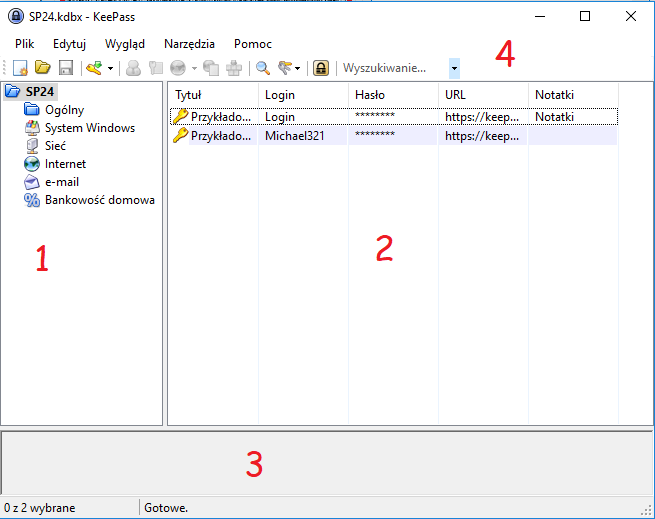Click the KeePass application icon in title bar
The height and width of the screenshot is (519, 655).
15,16
